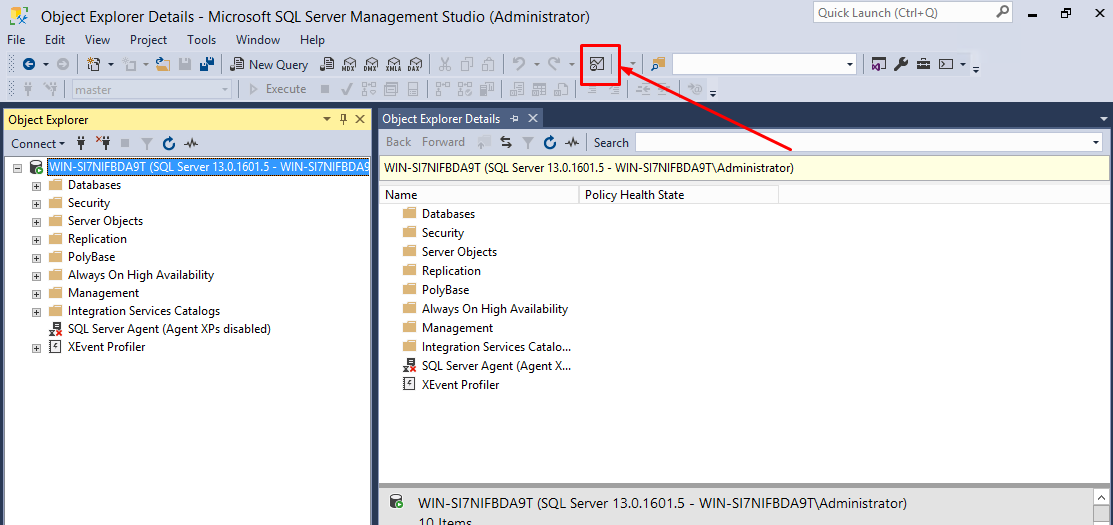Collapse the WIN-SI7NIFBDA9T server node
Image resolution: width=1113 pixels, height=525 pixels.
(x=19, y=168)
